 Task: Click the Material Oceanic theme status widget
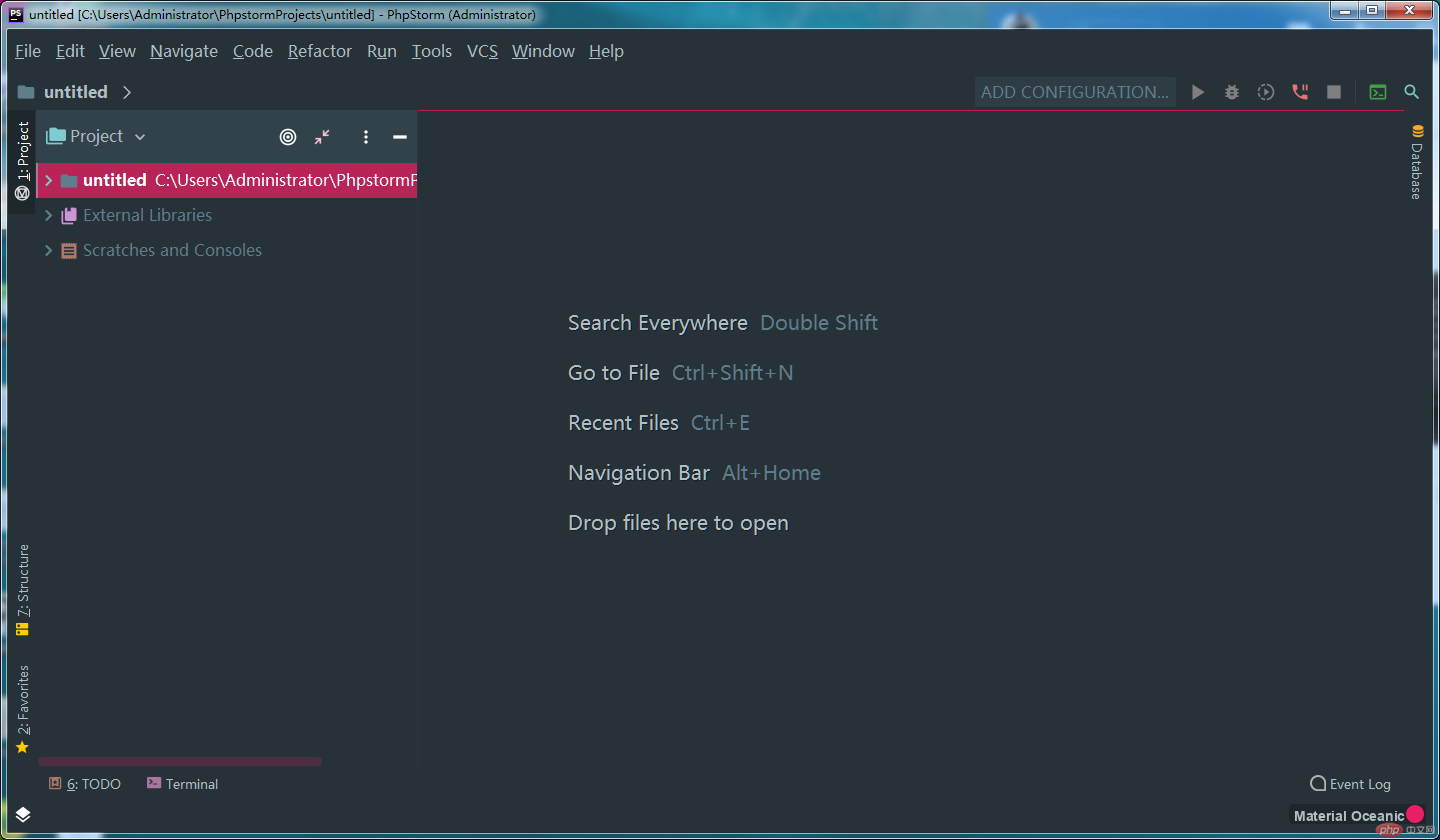click(x=1348, y=816)
